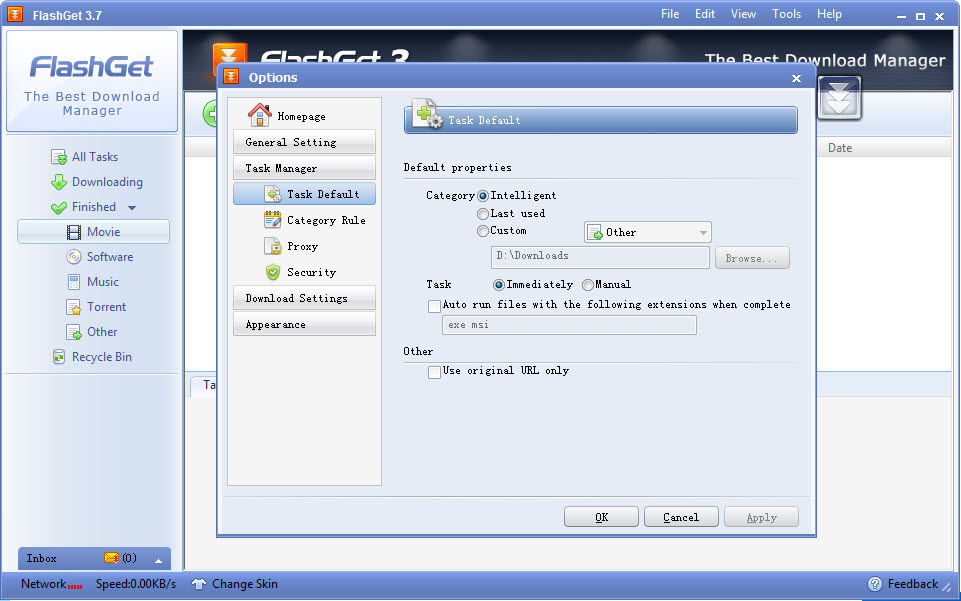Screen dimensions: 961x601
Task: Enable auto run files when complete
Action: (435, 306)
